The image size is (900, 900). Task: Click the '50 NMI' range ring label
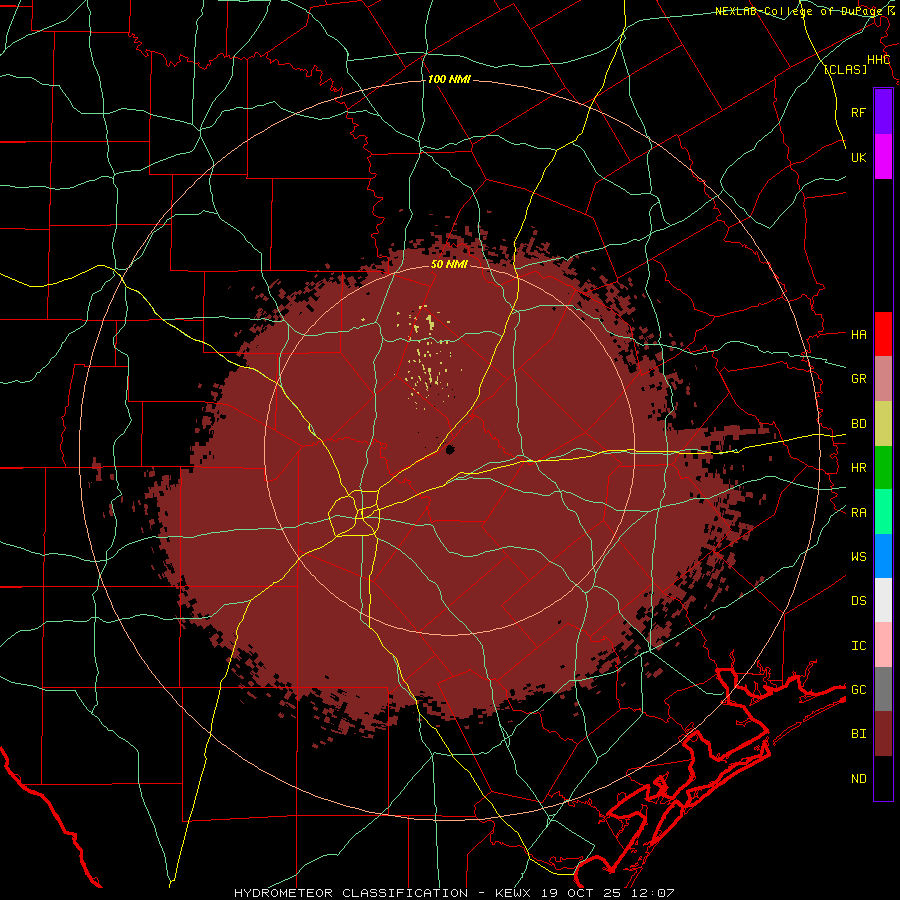click(x=449, y=264)
